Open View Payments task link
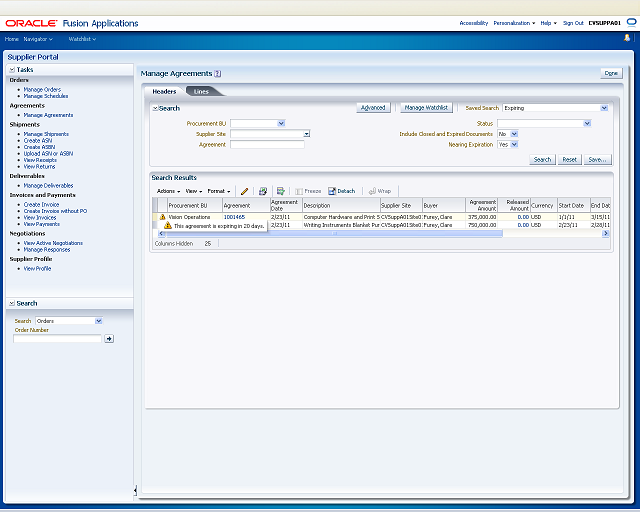The height and width of the screenshot is (512, 640). (x=42, y=224)
